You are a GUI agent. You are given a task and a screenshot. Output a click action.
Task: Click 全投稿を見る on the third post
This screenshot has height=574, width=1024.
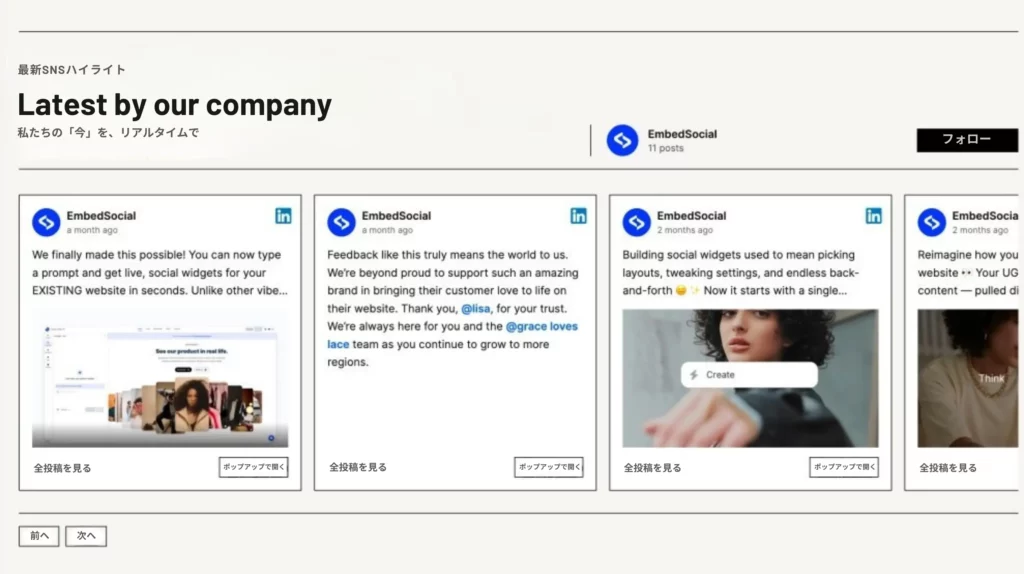(652, 468)
